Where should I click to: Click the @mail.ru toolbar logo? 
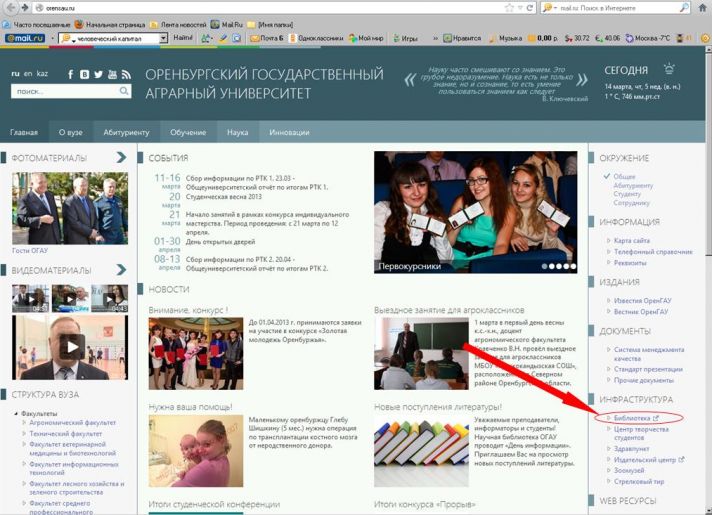pyautogui.click(x=25, y=38)
